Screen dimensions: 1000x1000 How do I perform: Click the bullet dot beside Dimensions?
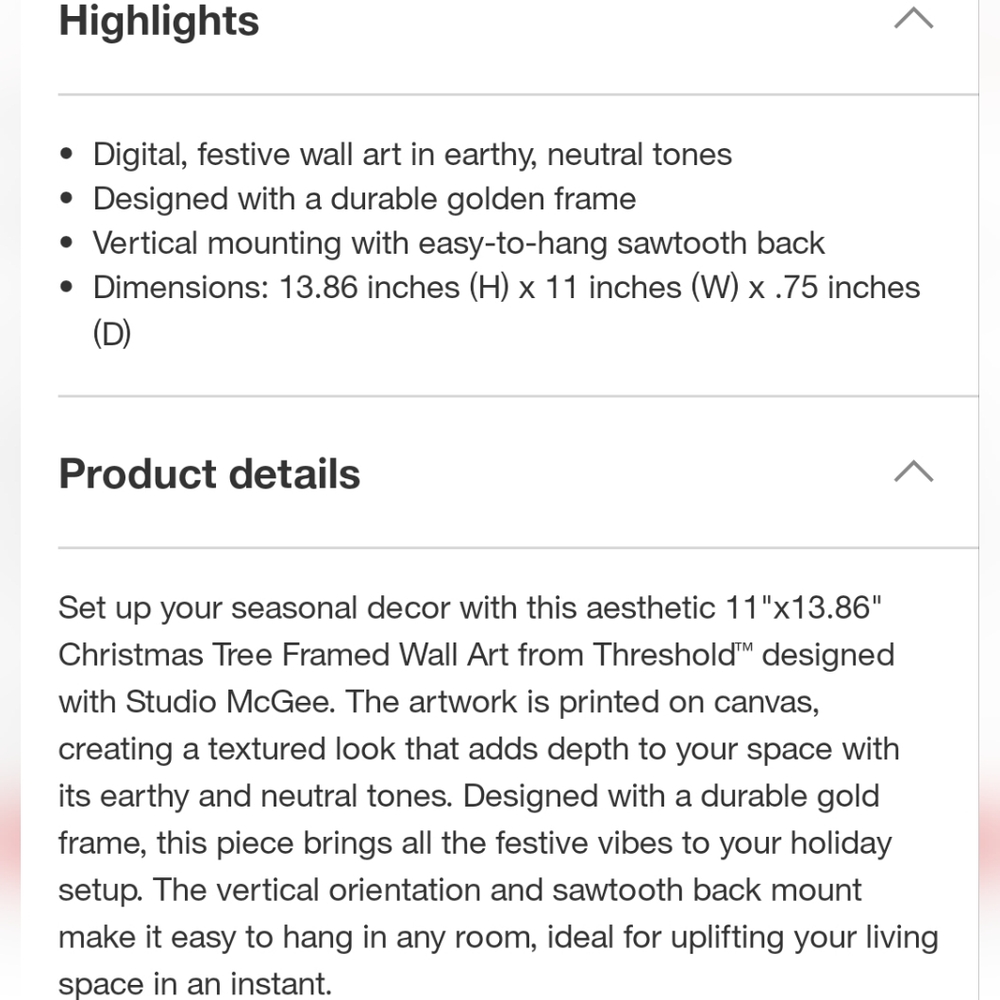tap(66, 287)
